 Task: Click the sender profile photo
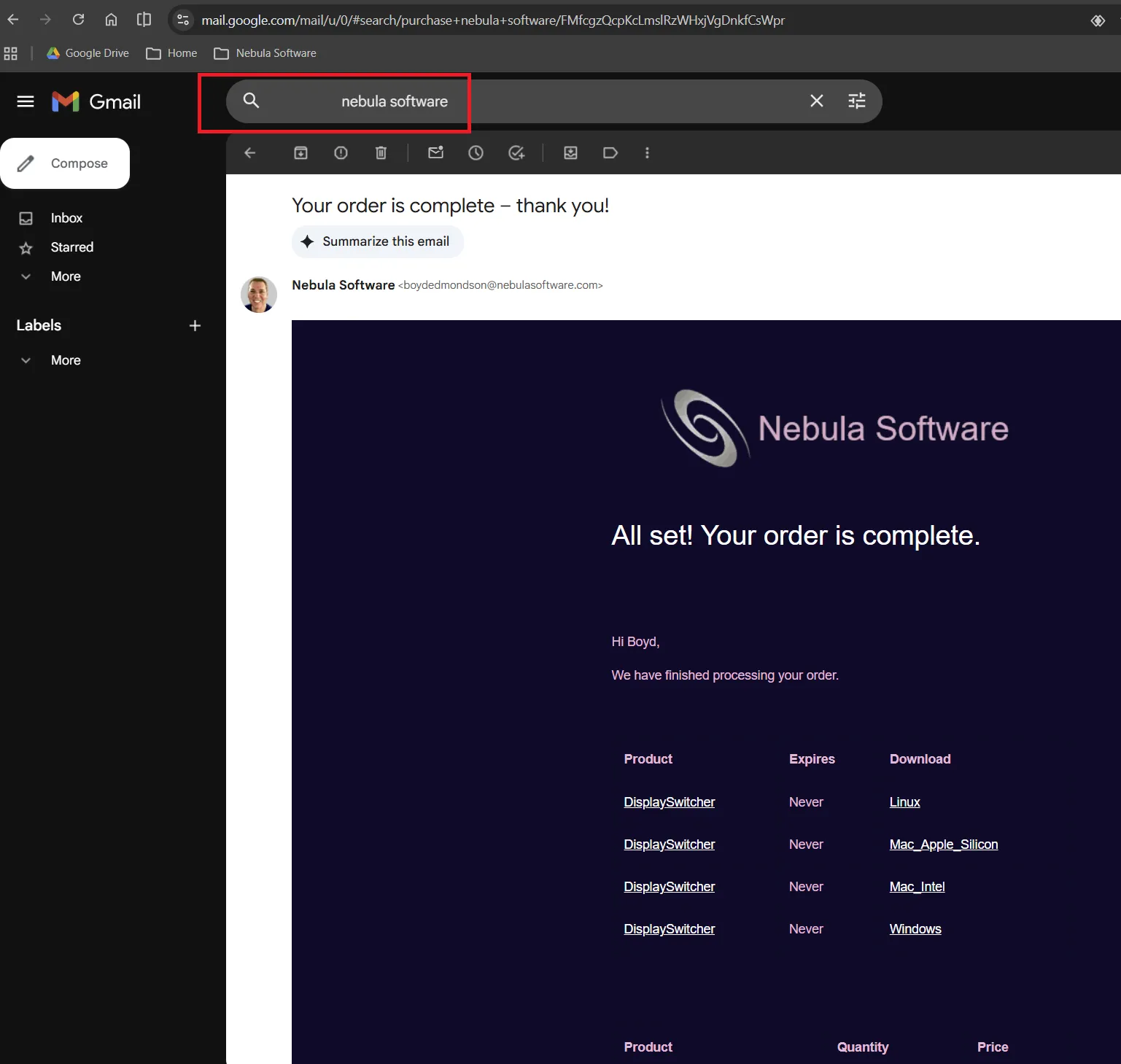point(259,295)
